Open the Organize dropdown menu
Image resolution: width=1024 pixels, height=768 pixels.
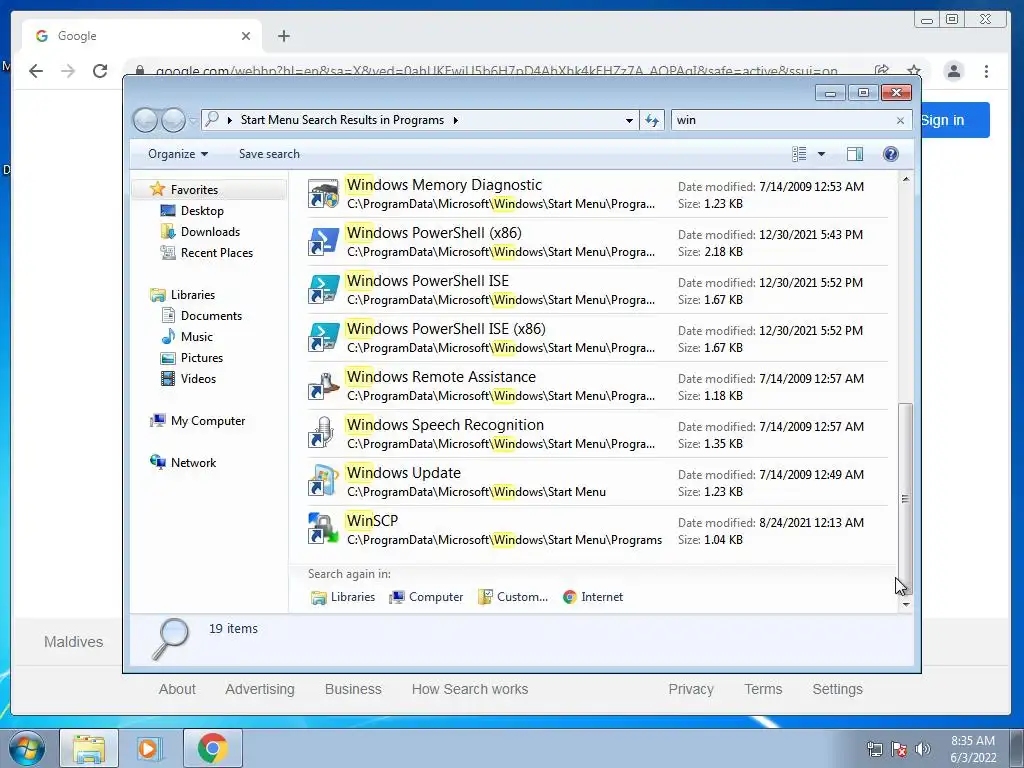178,154
